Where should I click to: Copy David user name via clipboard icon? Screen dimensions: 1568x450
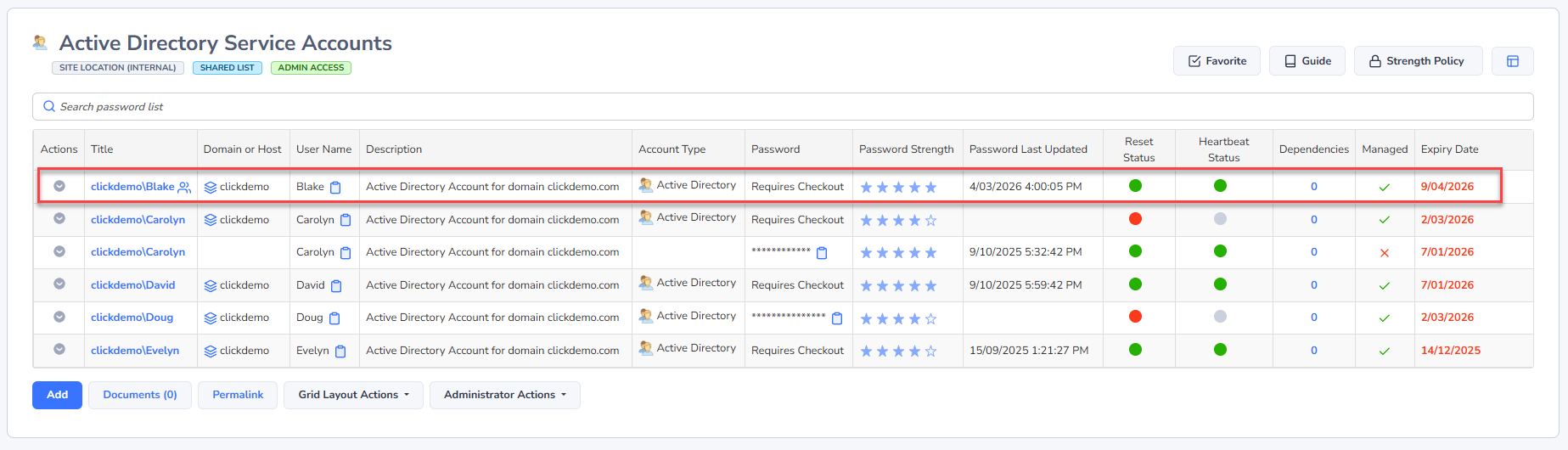[336, 286]
